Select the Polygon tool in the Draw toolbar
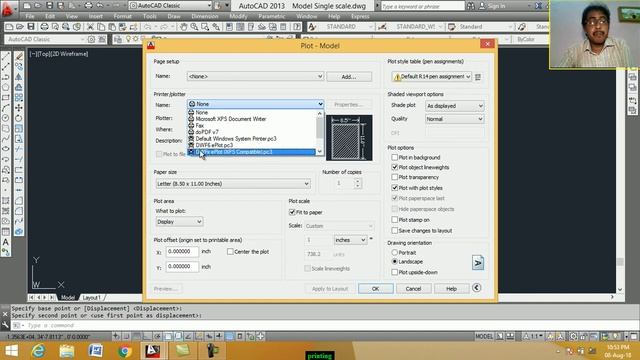The width and height of the screenshot is (640, 360). [6, 87]
